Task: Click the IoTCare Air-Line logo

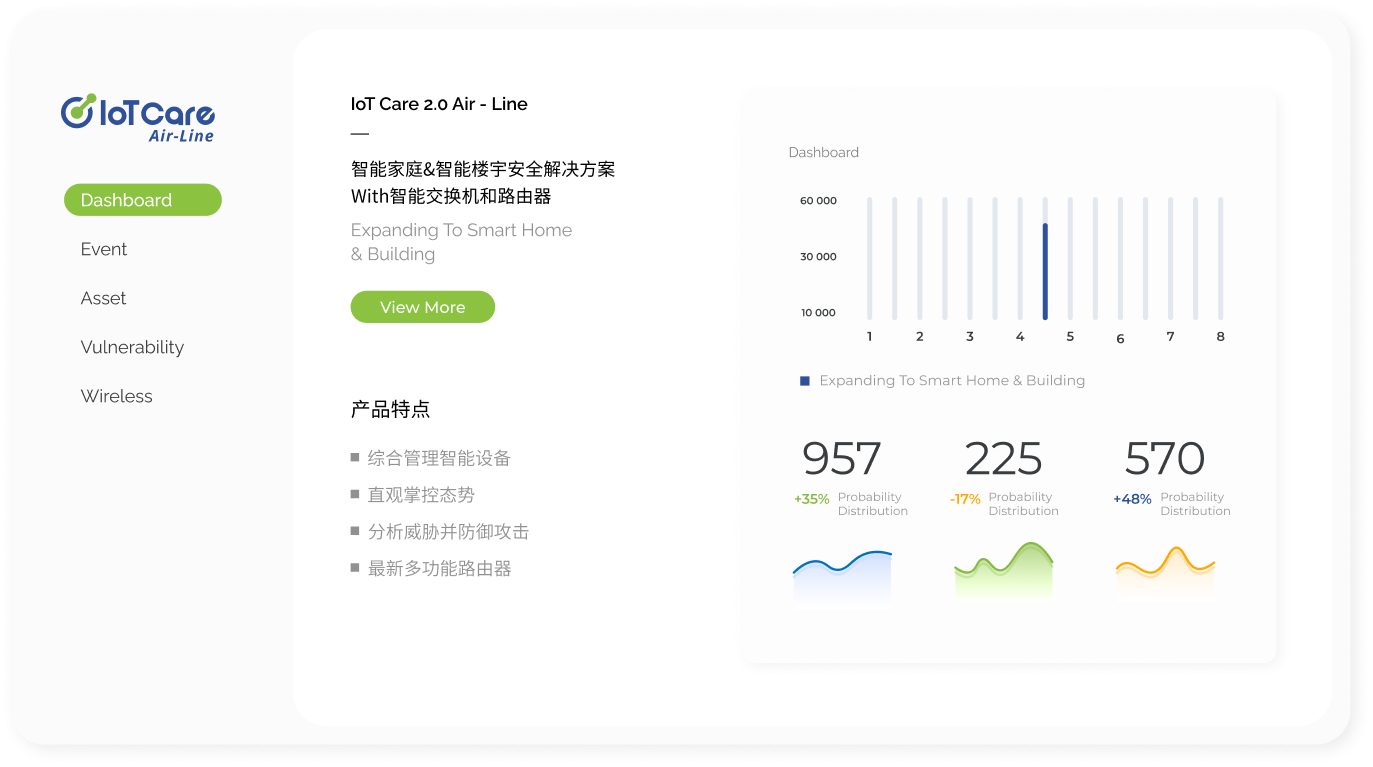Action: [x=138, y=119]
